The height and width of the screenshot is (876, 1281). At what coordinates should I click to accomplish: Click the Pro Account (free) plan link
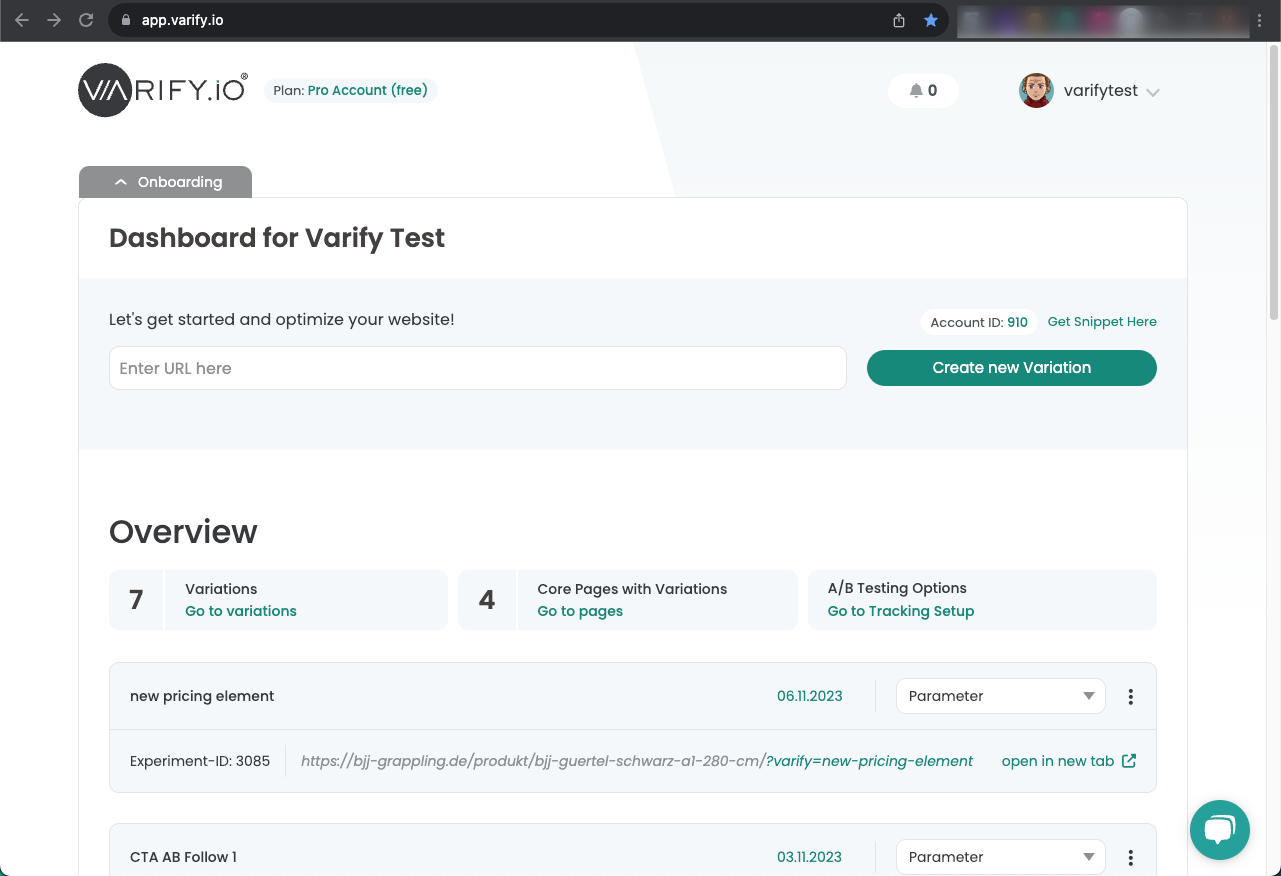pyautogui.click(x=367, y=90)
